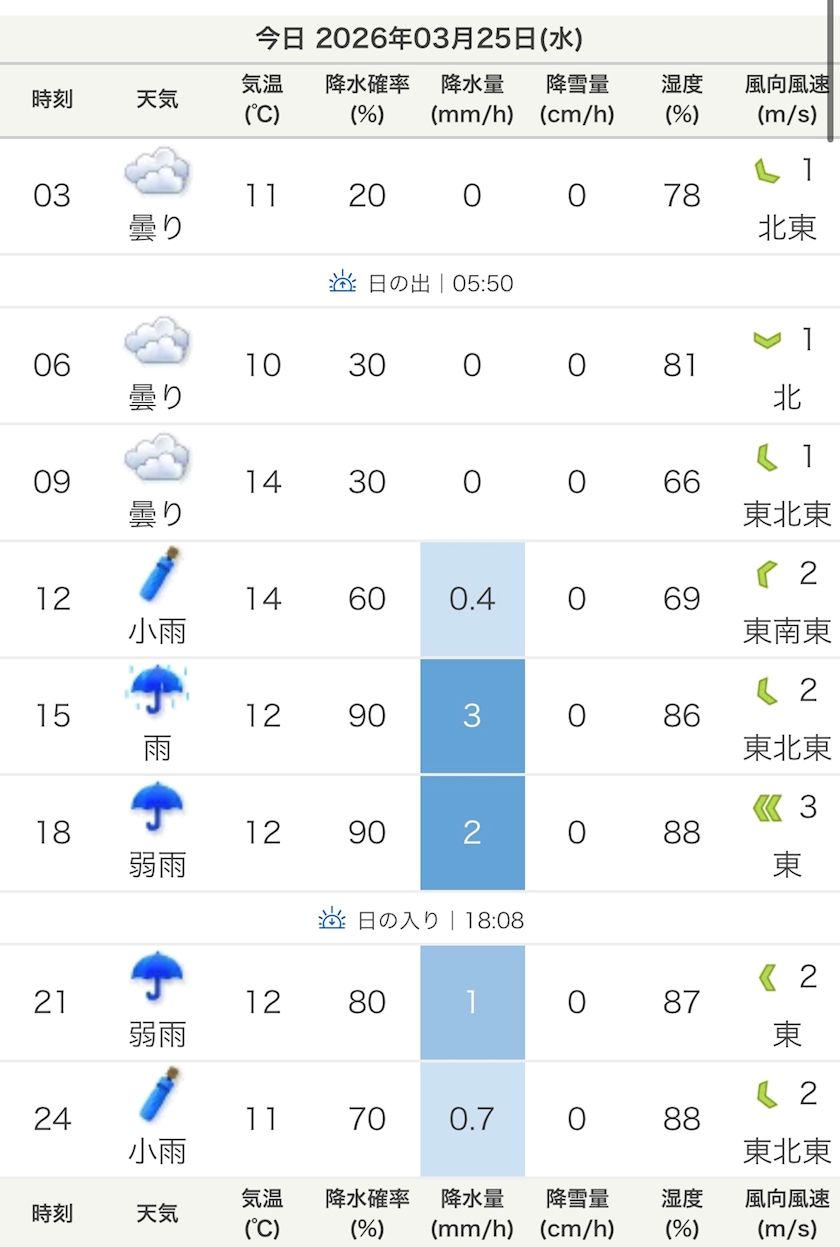Tap the double-arrow wind icon at 18

767,808
